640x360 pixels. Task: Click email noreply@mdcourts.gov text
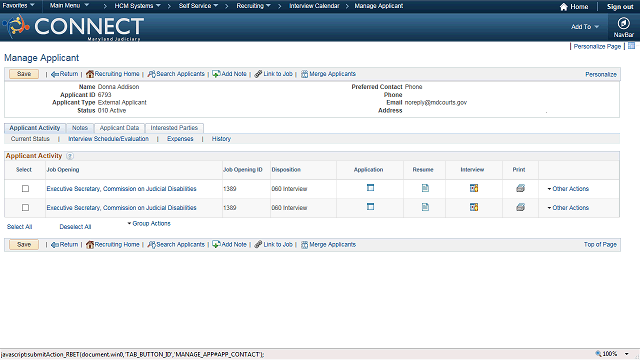pyautogui.click(x=436, y=102)
